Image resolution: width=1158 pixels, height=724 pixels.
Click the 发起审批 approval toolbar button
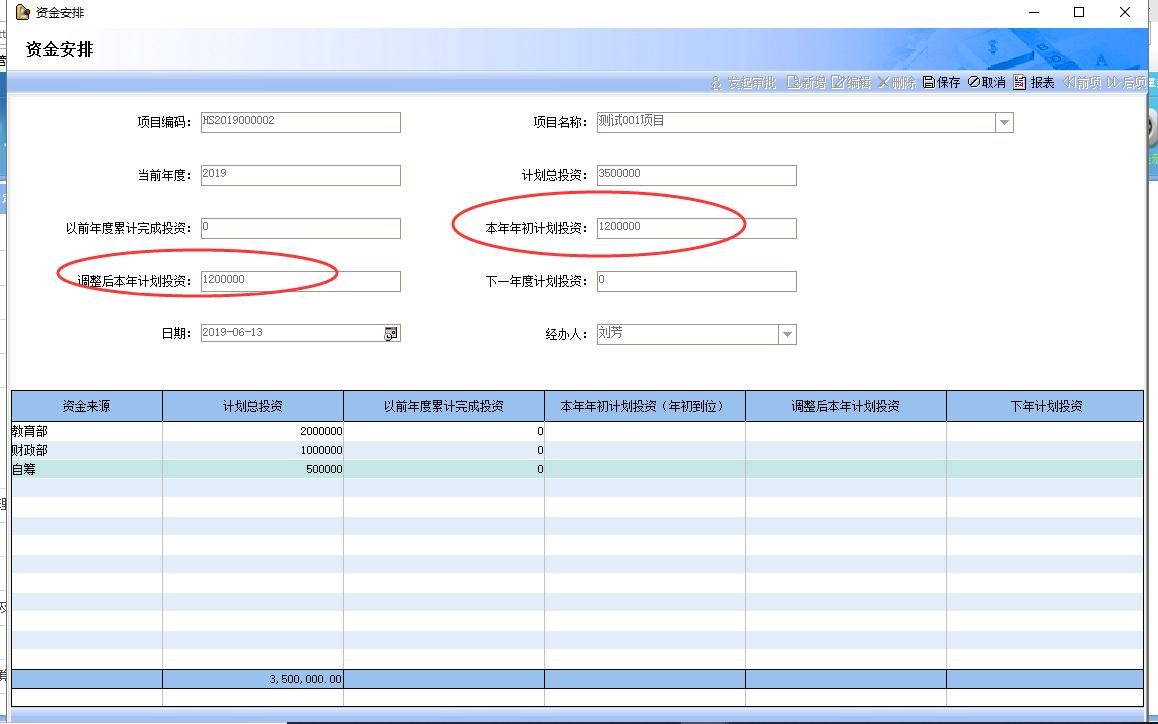tap(743, 83)
